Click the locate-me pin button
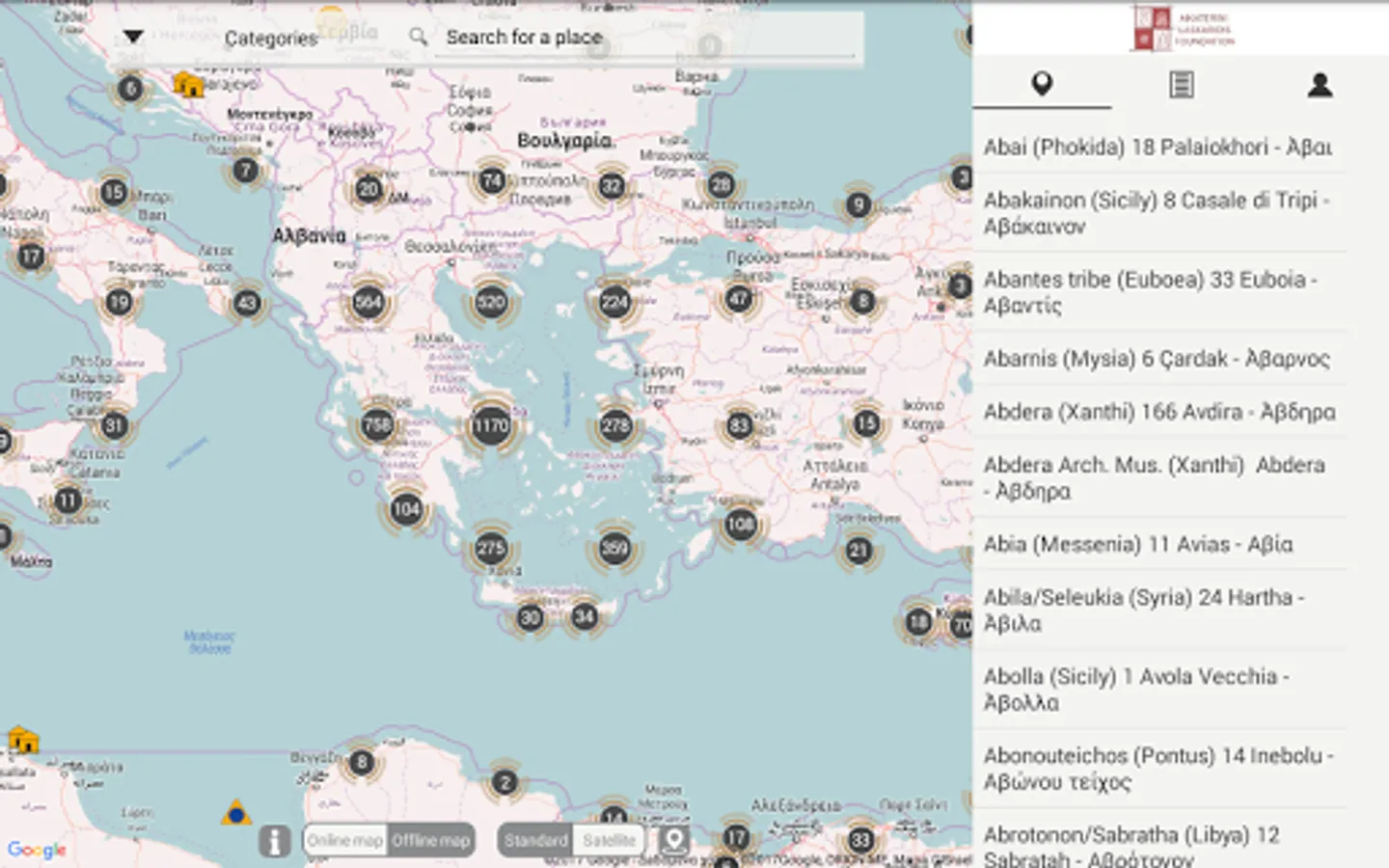Image resolution: width=1389 pixels, height=868 pixels. 674,840
